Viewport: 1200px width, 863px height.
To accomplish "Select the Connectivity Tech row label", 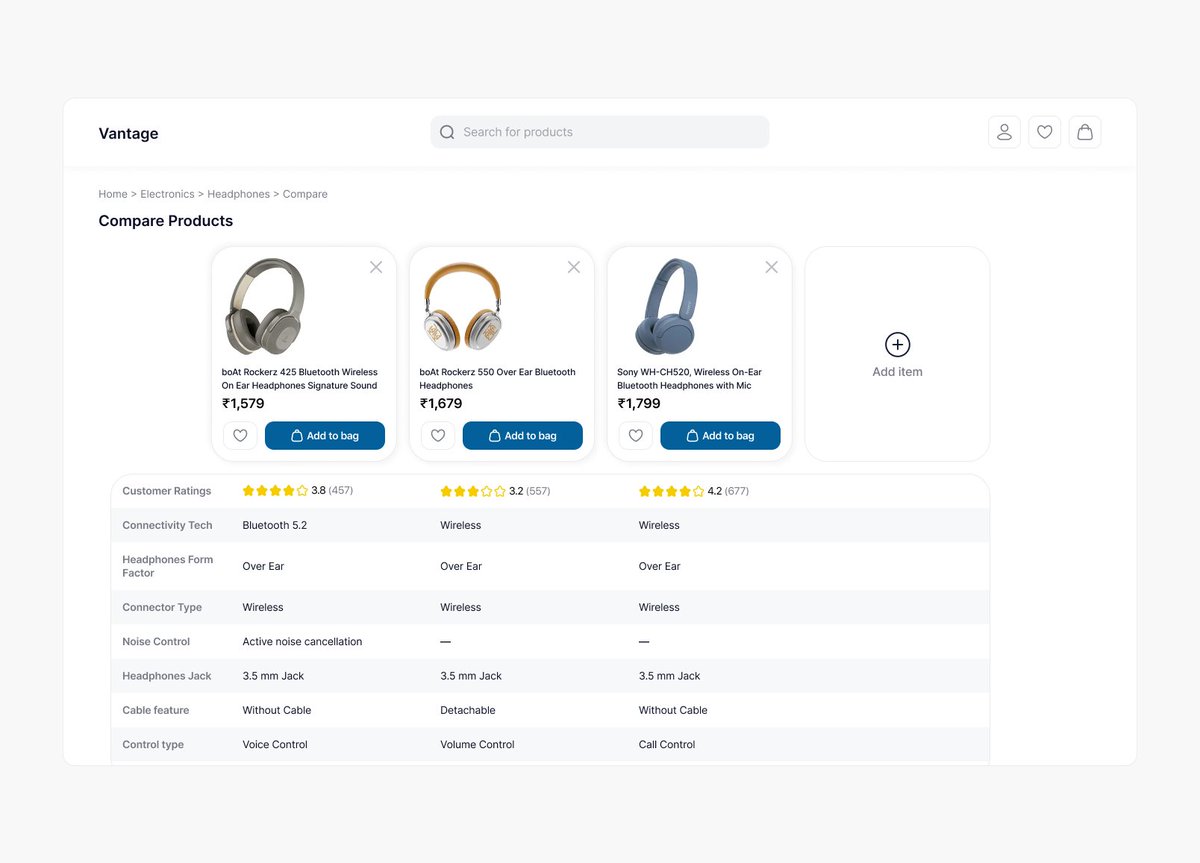I will pyautogui.click(x=167, y=525).
